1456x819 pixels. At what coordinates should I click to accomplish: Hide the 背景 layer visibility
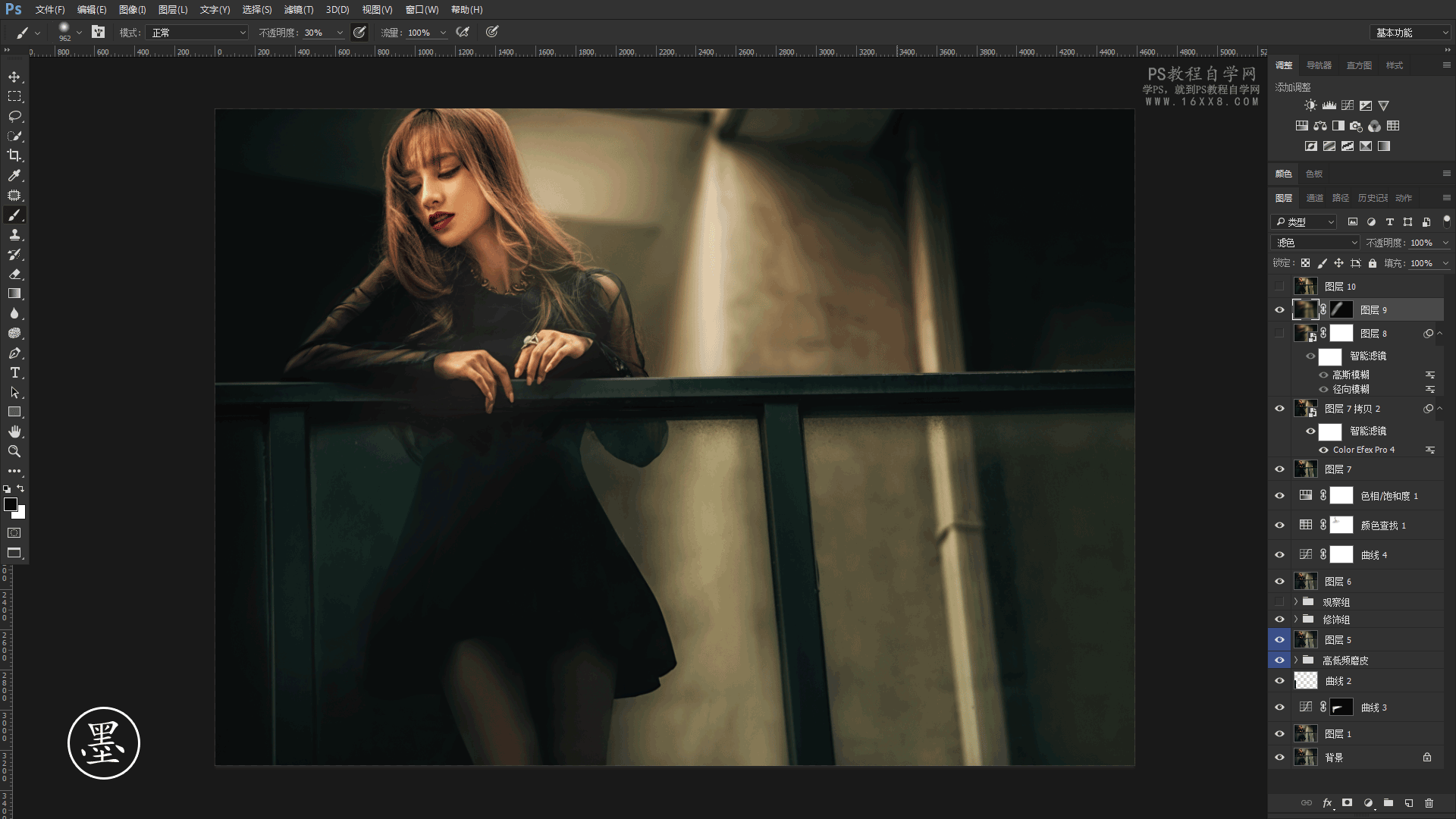tap(1279, 758)
